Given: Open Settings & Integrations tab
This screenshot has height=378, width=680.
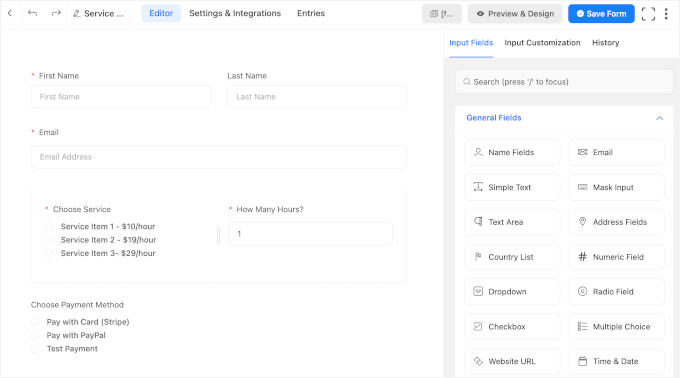Looking at the screenshot, I should coord(235,13).
